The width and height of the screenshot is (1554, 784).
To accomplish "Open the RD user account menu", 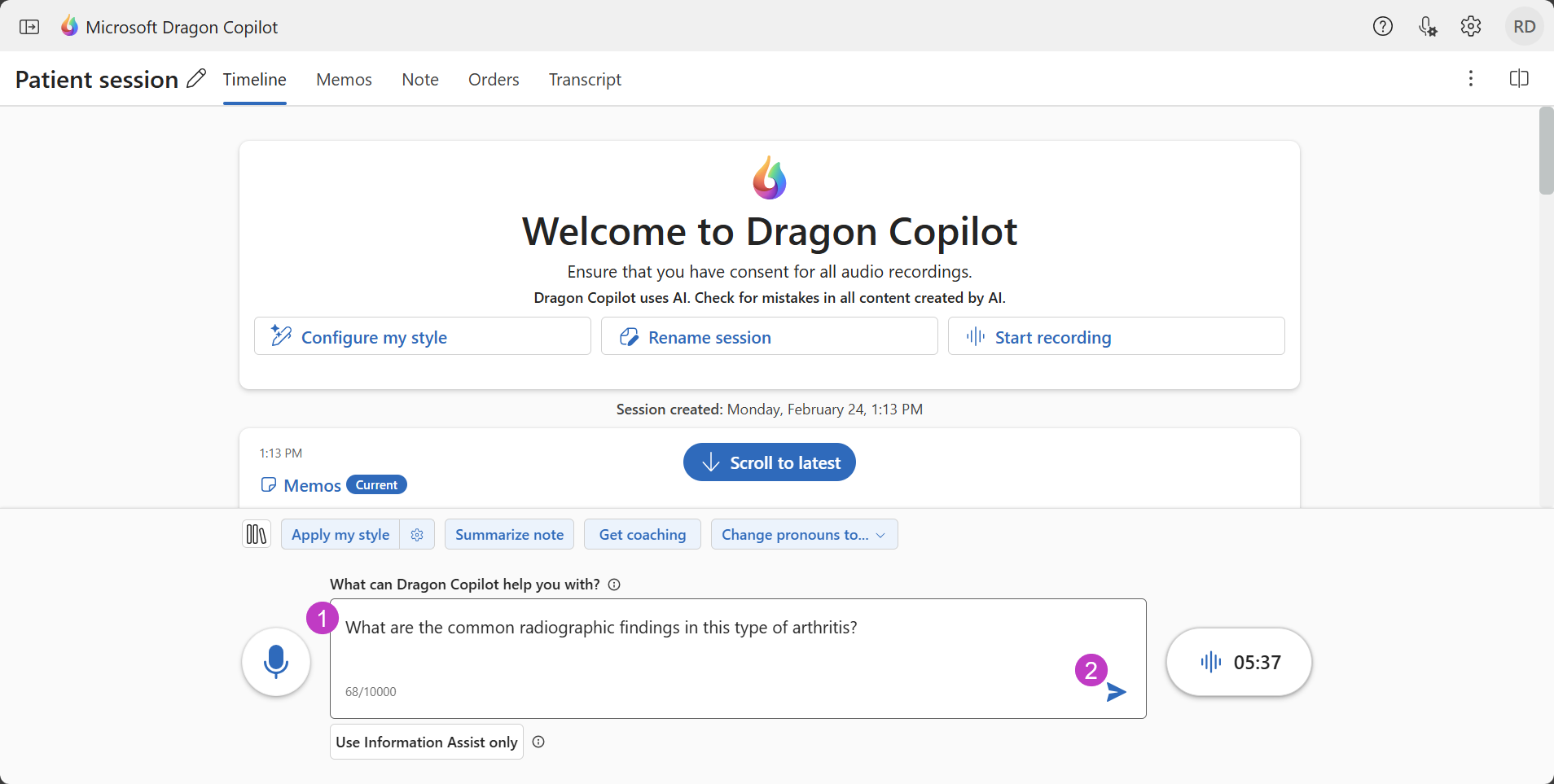I will point(1524,27).
